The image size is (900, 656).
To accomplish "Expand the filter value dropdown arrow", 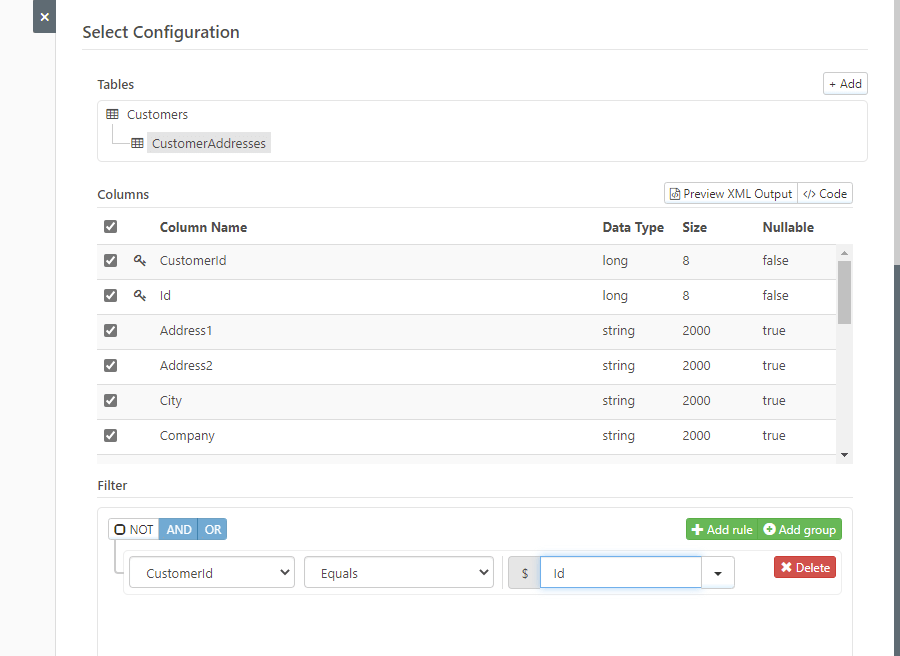I will 718,573.
